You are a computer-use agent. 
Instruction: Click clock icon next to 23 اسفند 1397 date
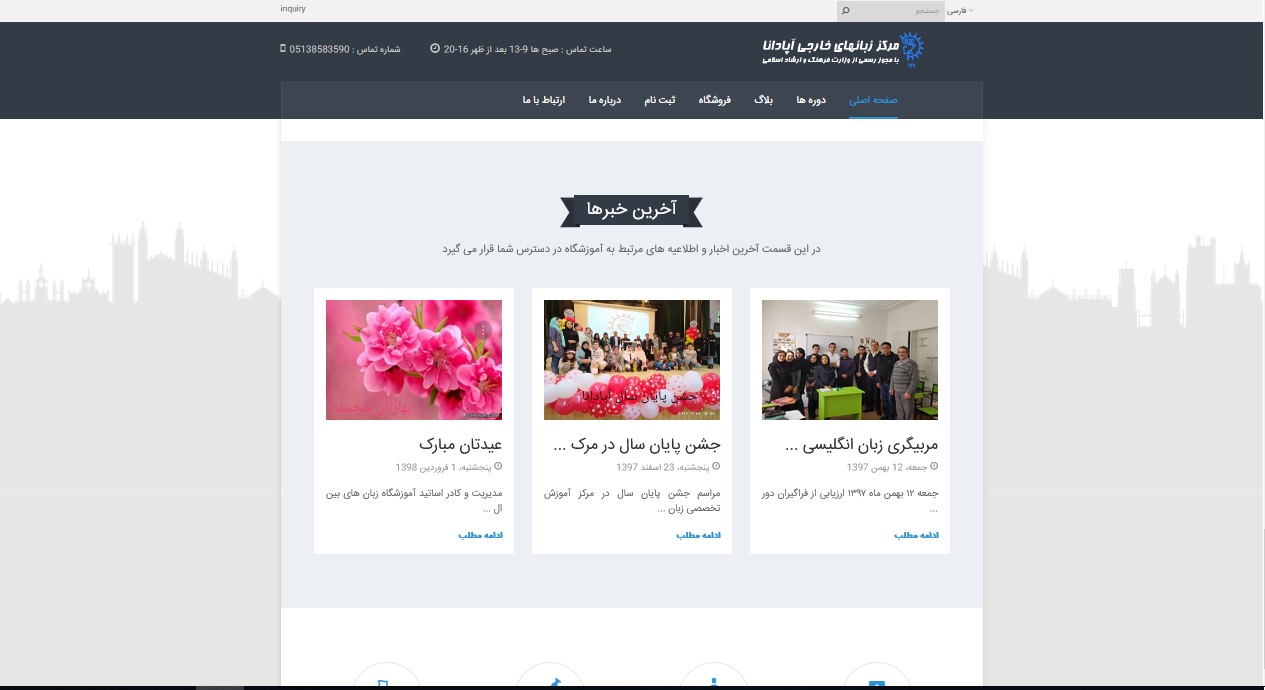point(716,467)
